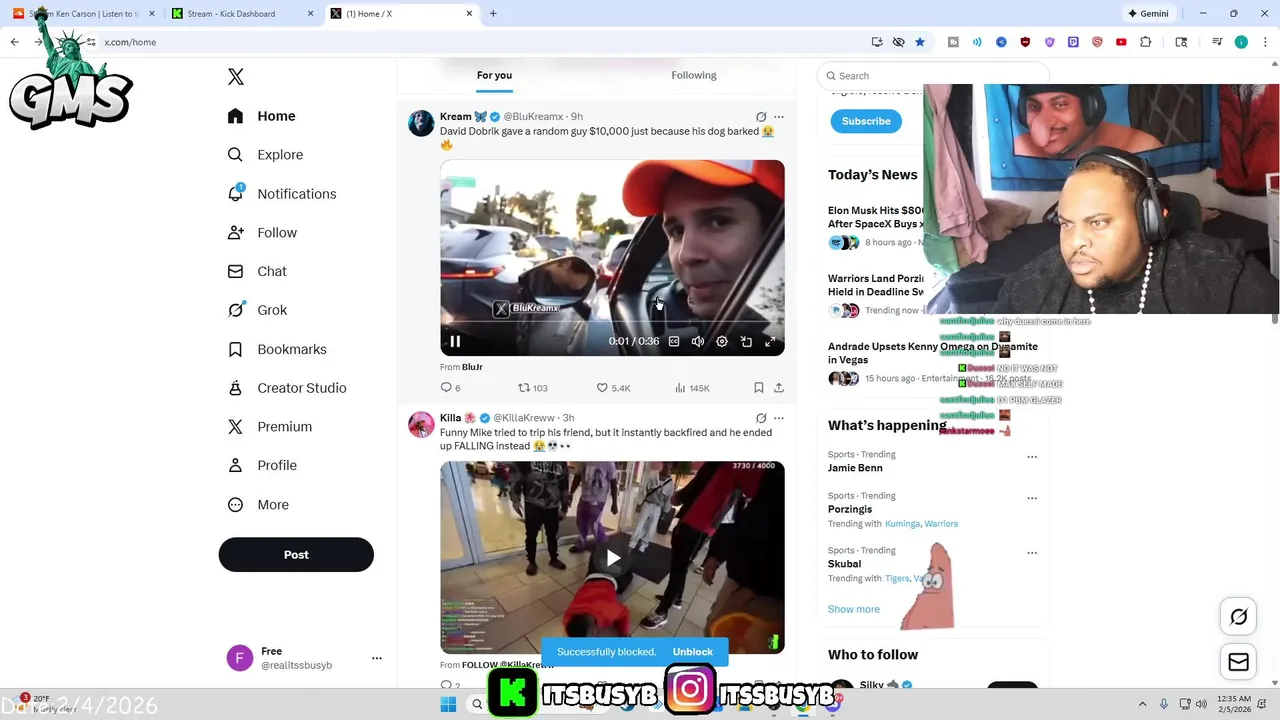
Task: Open Notifications in the sidebar
Action: pyautogui.click(x=282, y=194)
